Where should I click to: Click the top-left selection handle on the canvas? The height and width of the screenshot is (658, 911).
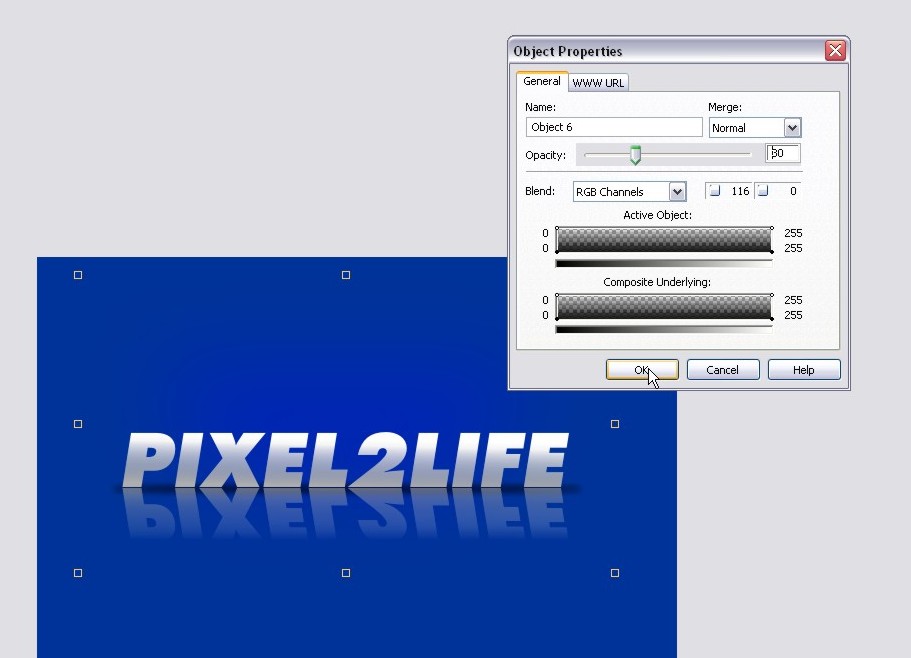click(78, 275)
